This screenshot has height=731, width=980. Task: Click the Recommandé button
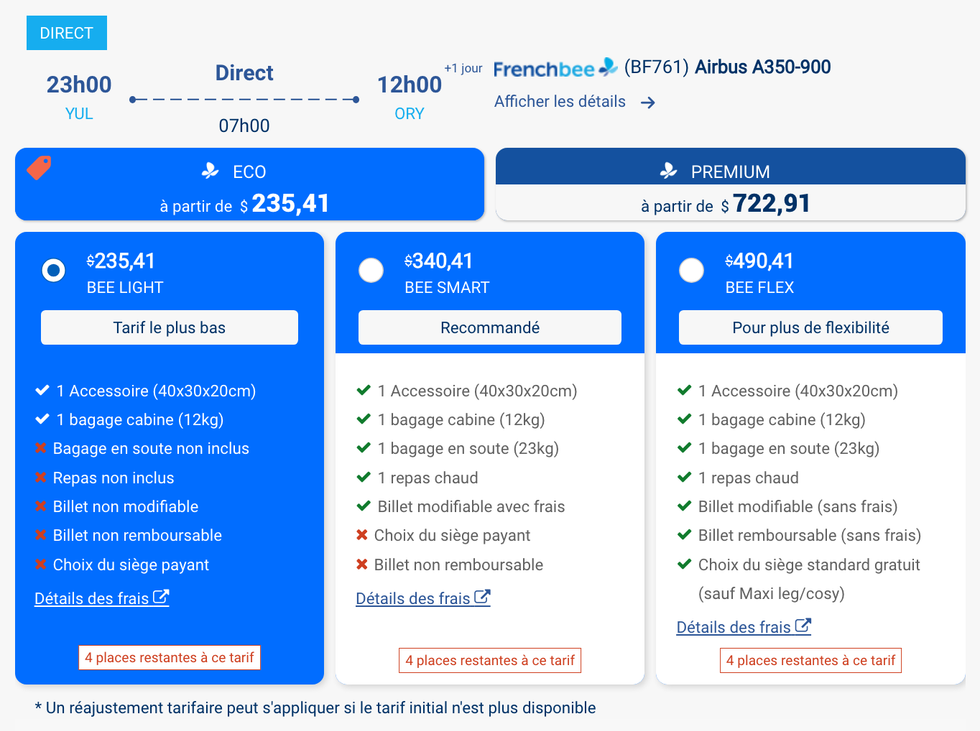[490, 327]
